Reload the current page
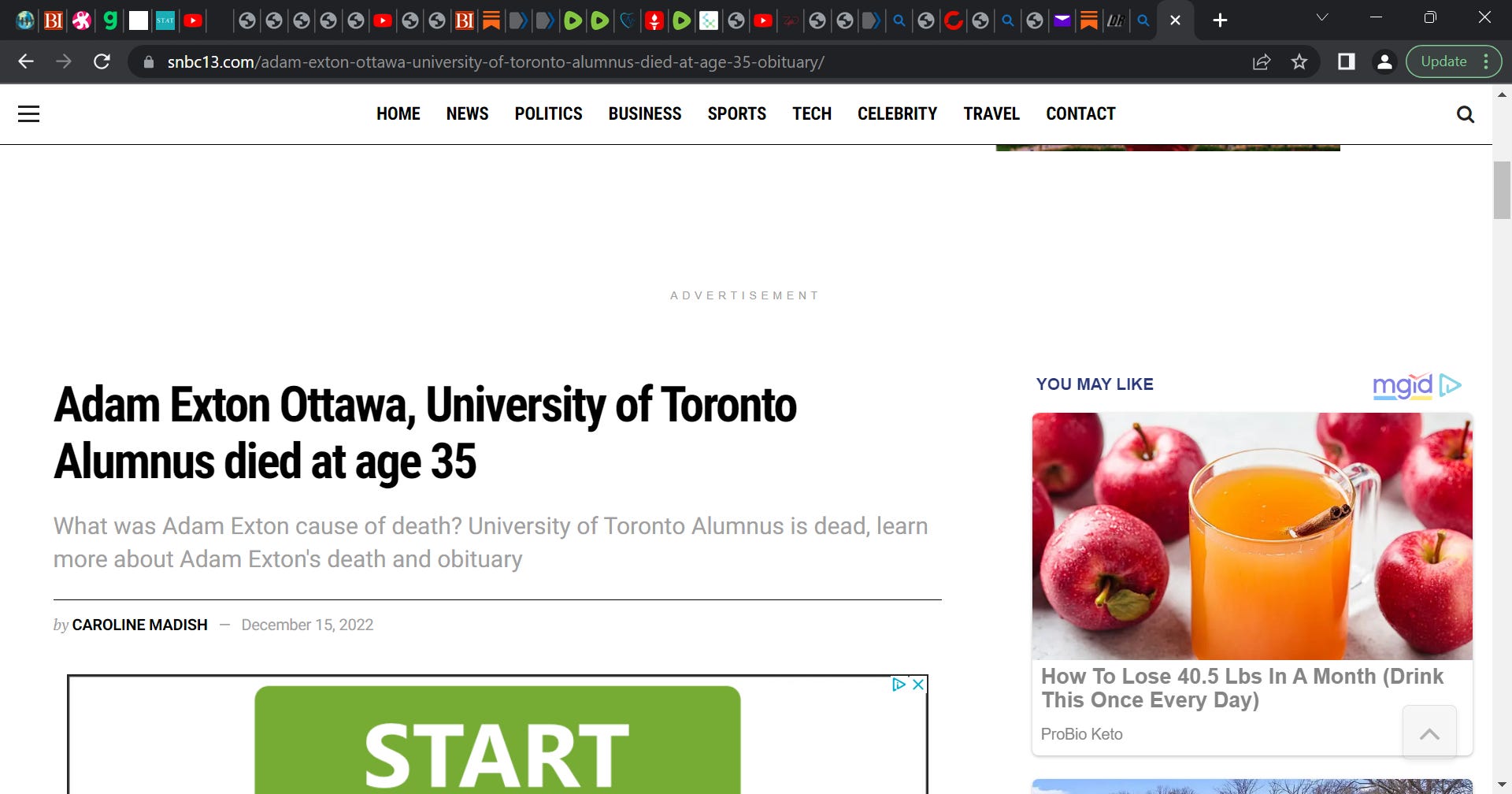The width and height of the screenshot is (1512, 794). tap(102, 61)
